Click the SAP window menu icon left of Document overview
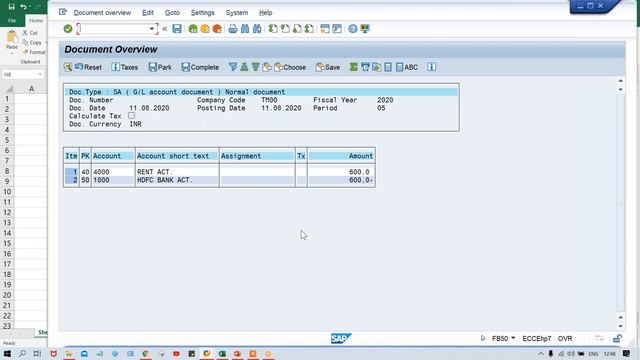 tap(63, 12)
